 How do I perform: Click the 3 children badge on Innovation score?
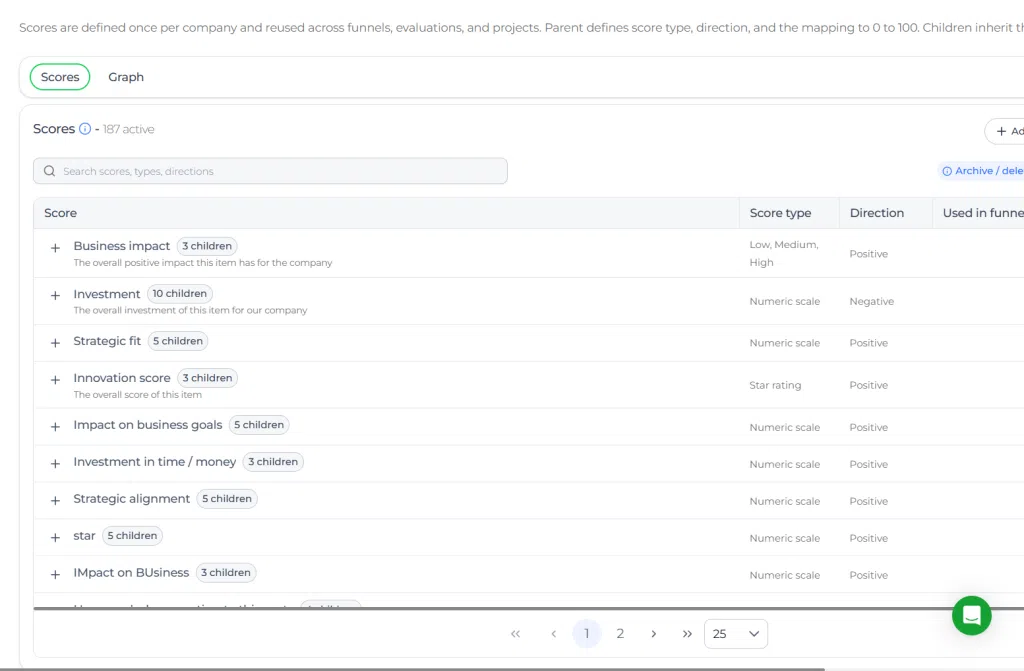coord(208,378)
